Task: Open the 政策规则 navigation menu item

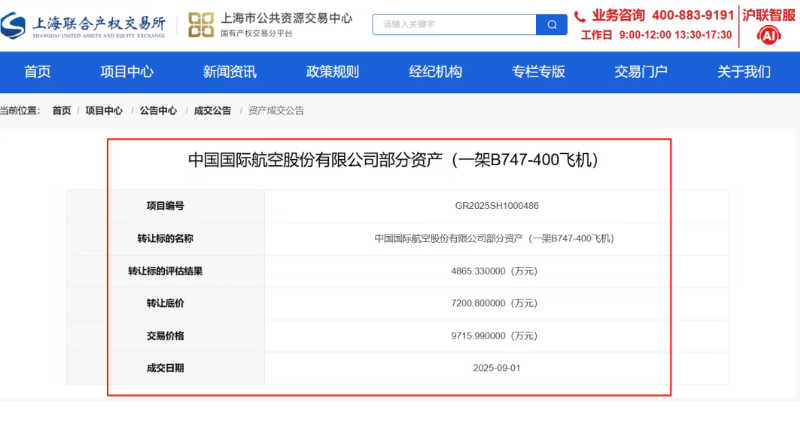Action: click(x=332, y=72)
